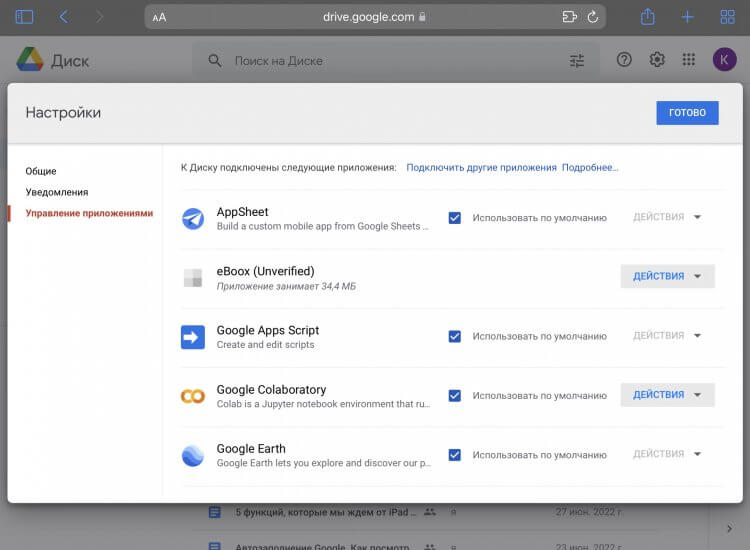
Task: Click the 'eBoox (Unverified)' name
Action: (265, 271)
